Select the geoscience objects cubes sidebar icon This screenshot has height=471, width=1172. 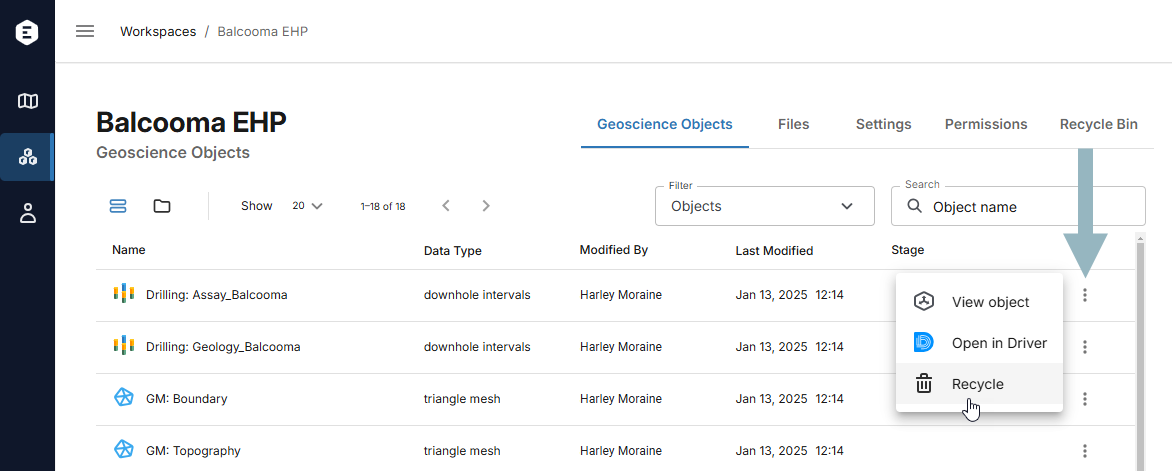pyautogui.click(x=28, y=157)
